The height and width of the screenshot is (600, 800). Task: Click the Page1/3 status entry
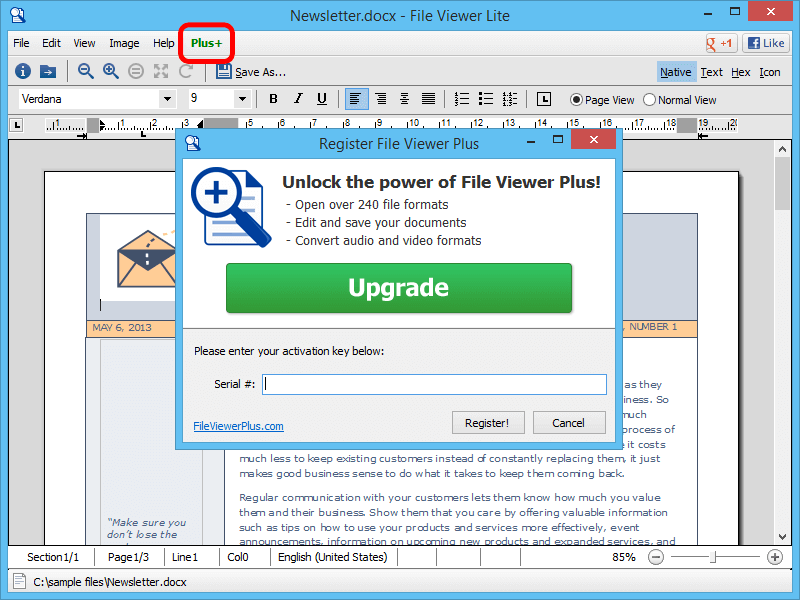click(x=128, y=557)
